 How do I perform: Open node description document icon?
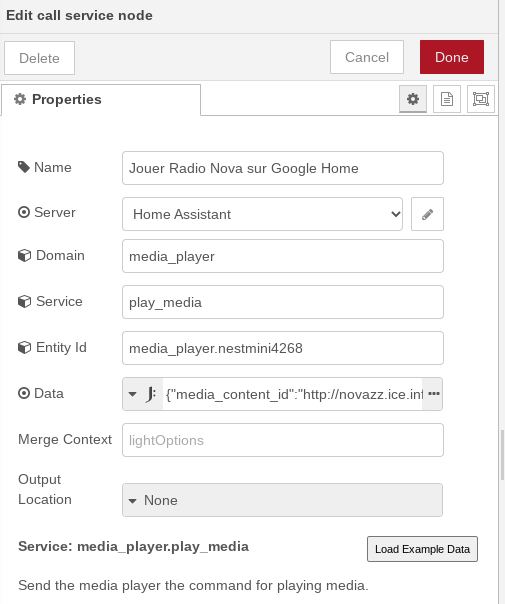(446, 99)
